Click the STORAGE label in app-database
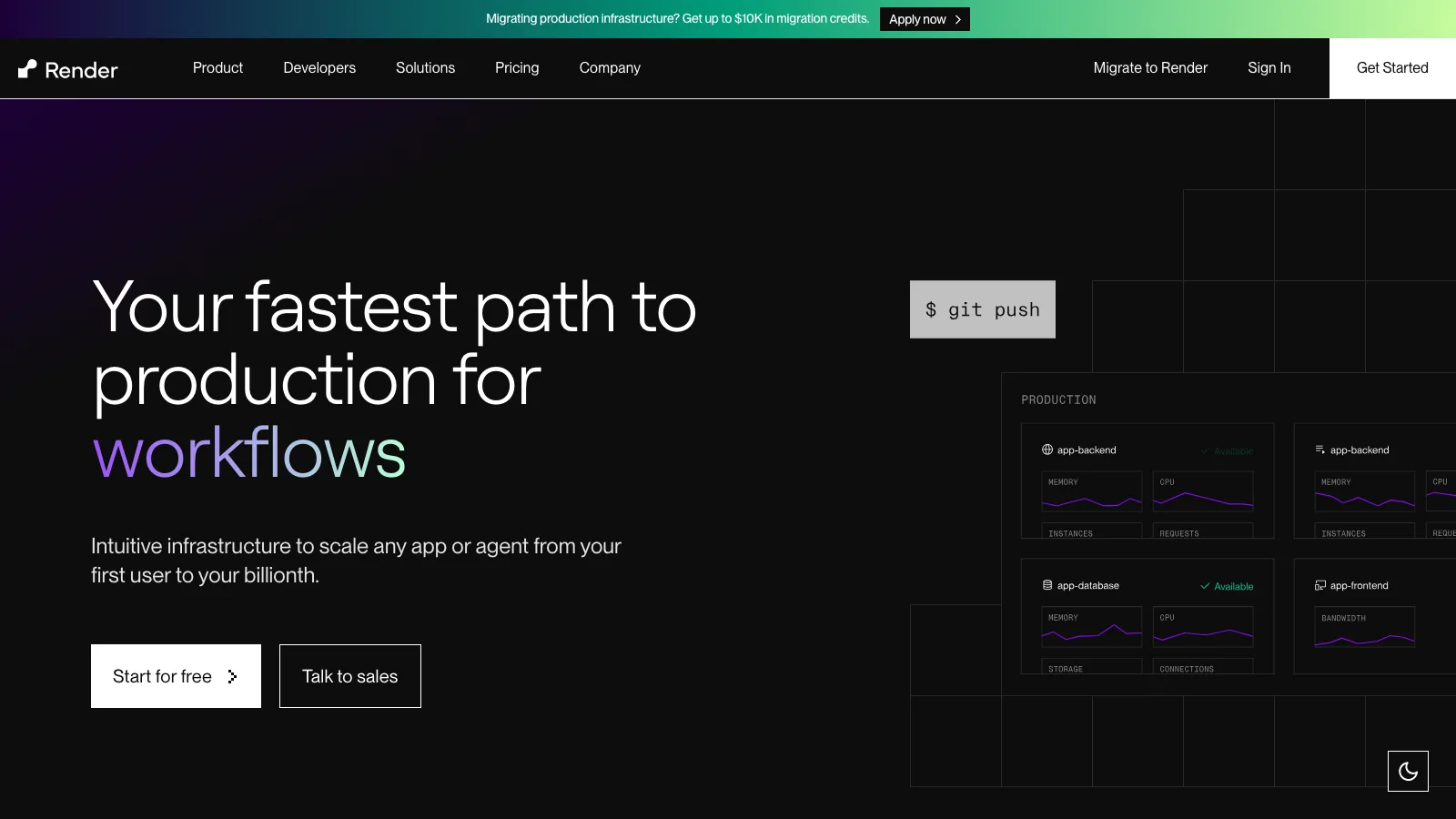 click(1066, 669)
